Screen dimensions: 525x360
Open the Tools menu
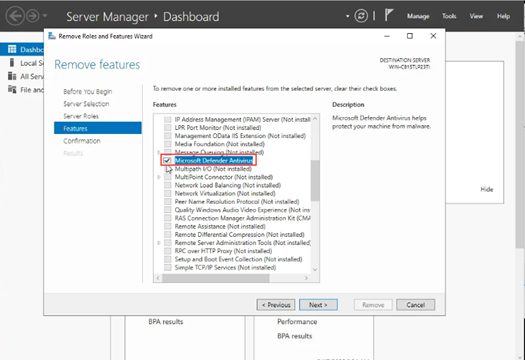449,16
